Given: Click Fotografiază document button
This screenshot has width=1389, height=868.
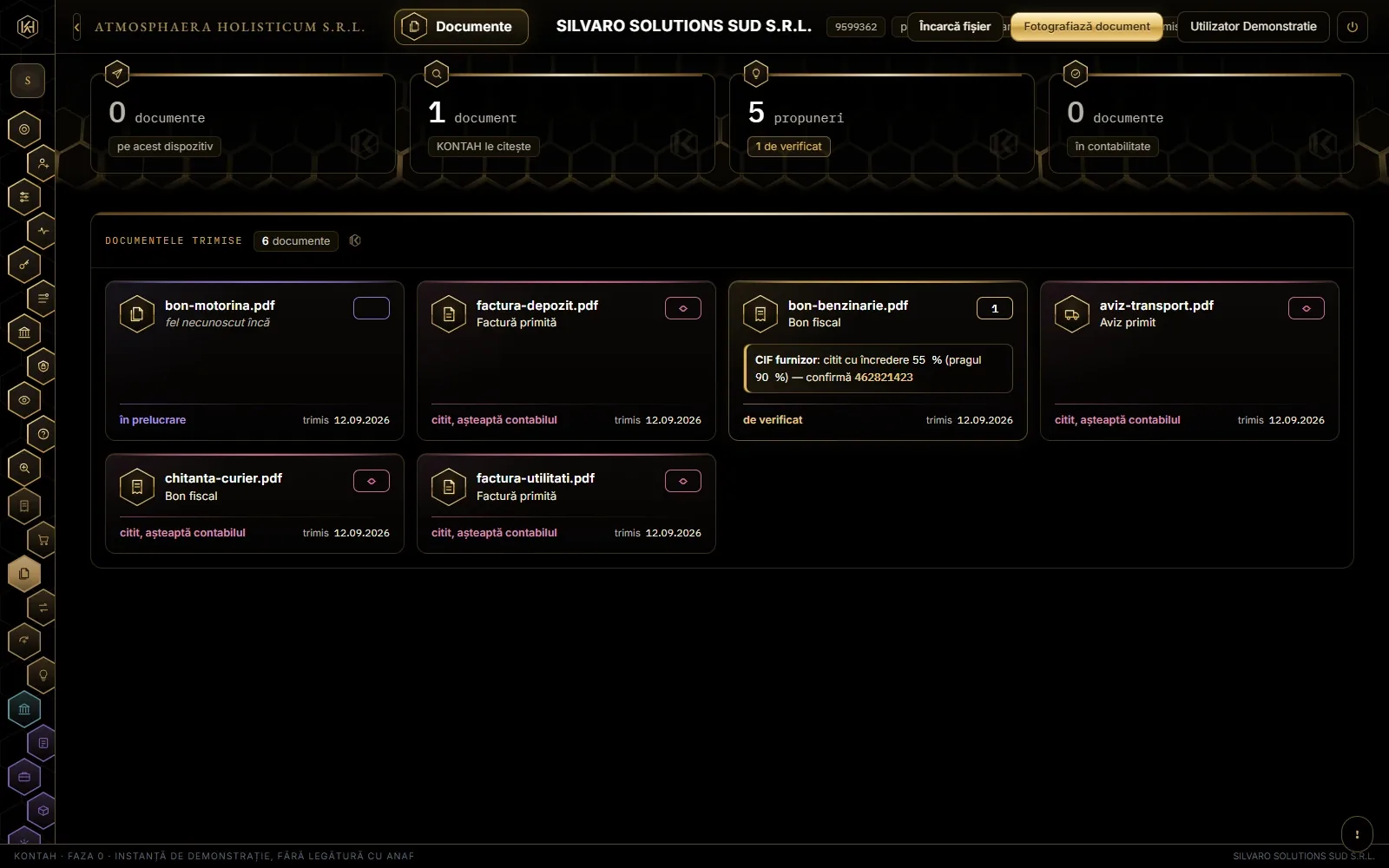Looking at the screenshot, I should (x=1087, y=27).
